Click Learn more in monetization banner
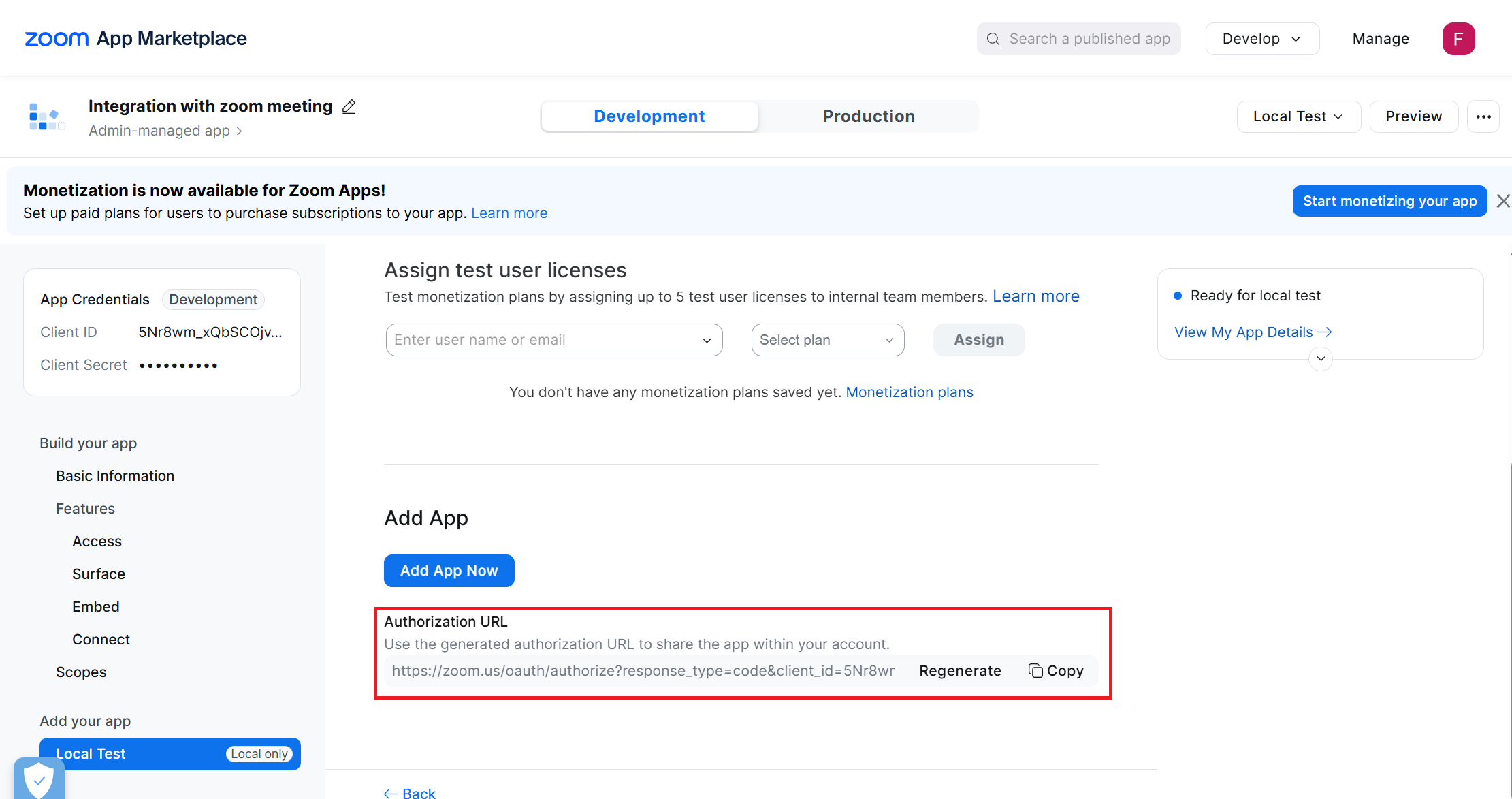The width and height of the screenshot is (1512, 799). (x=509, y=213)
